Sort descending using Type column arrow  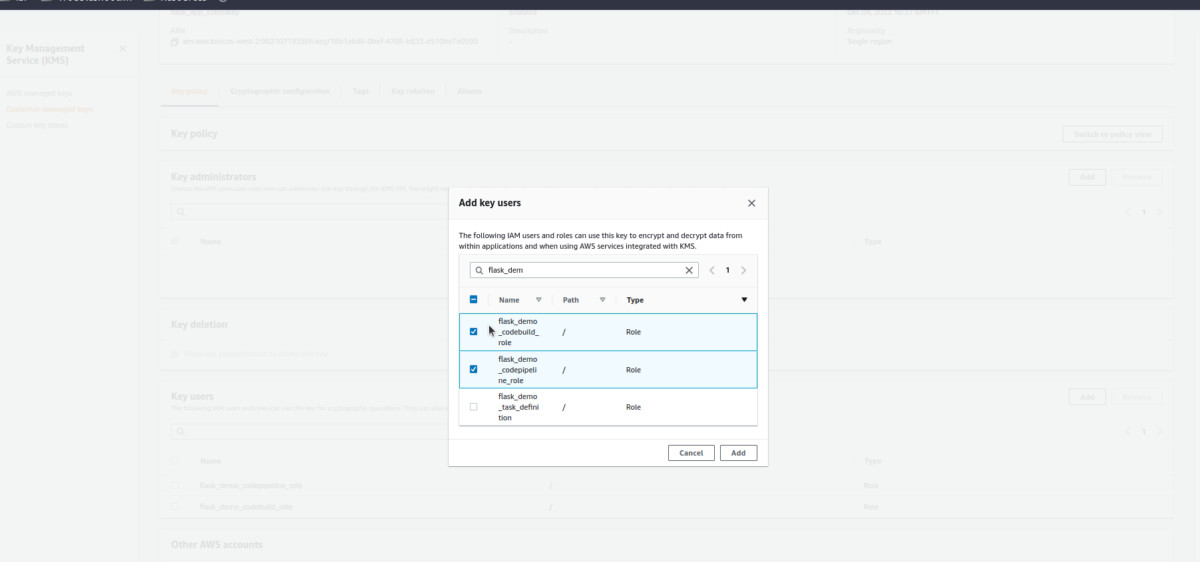point(744,300)
